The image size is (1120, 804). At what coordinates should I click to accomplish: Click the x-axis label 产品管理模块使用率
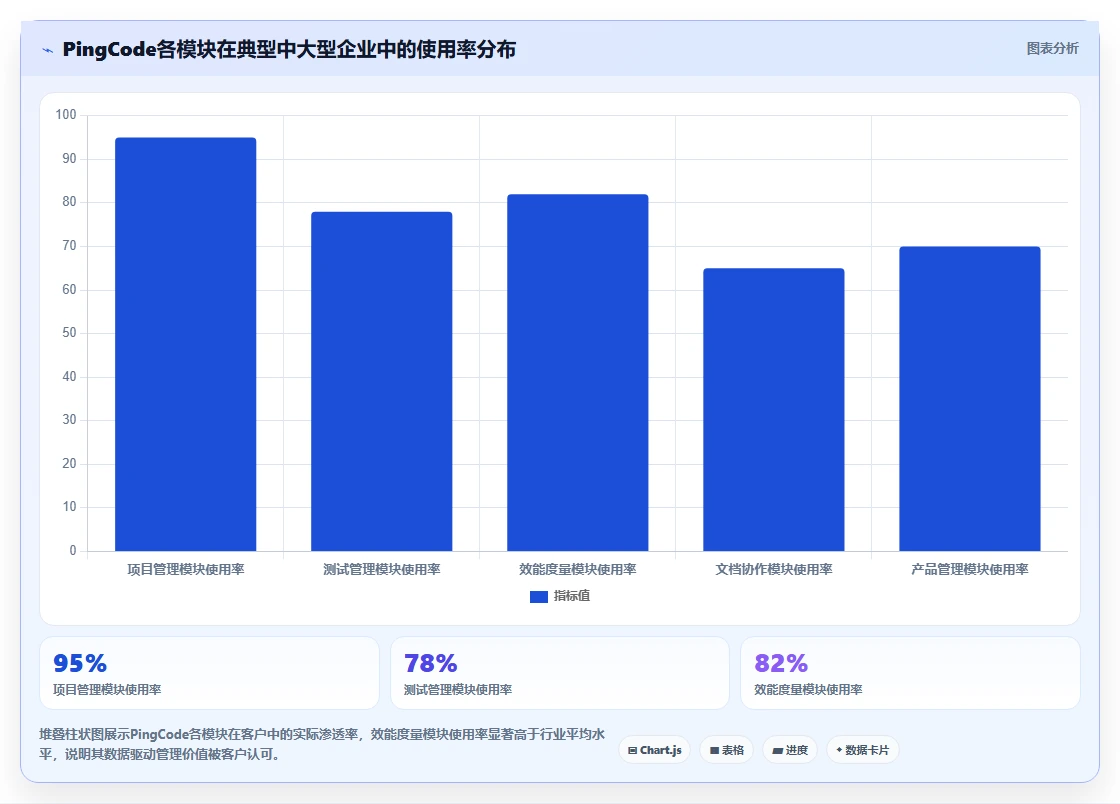[969, 570]
